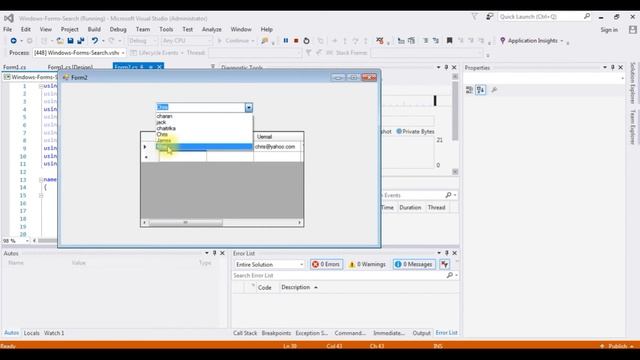640x360 pixels.
Task: Open the Application Insights dropdown arrow
Action: point(562,41)
